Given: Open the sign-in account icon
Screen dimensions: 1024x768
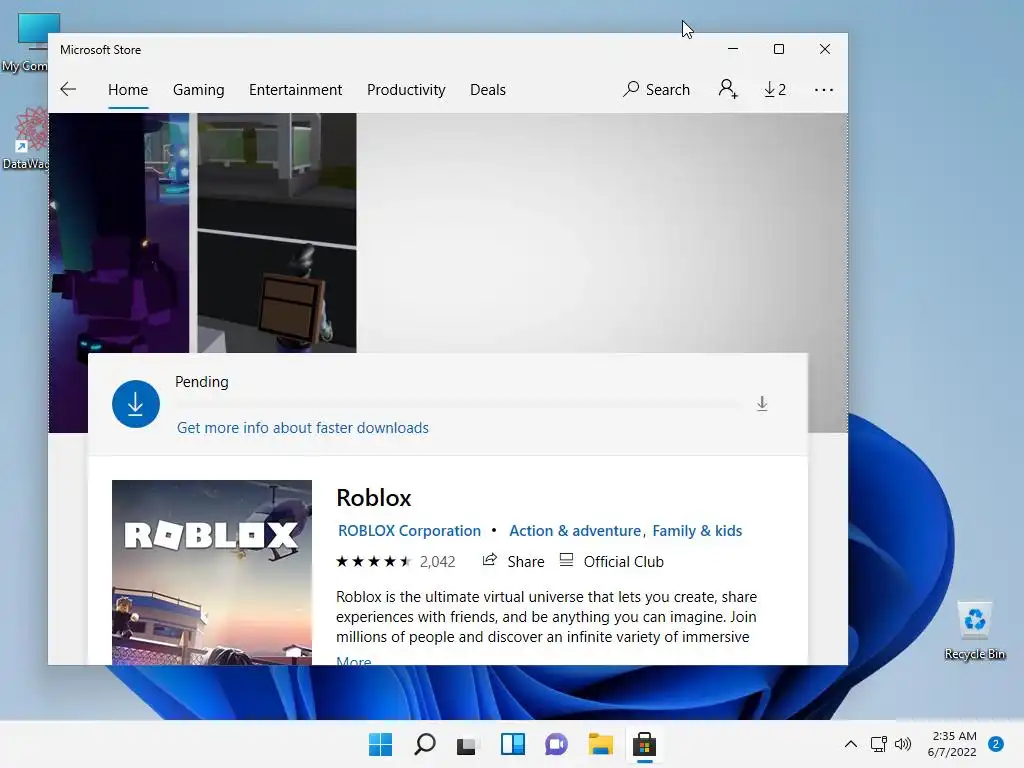Looking at the screenshot, I should pyautogui.click(x=728, y=89).
